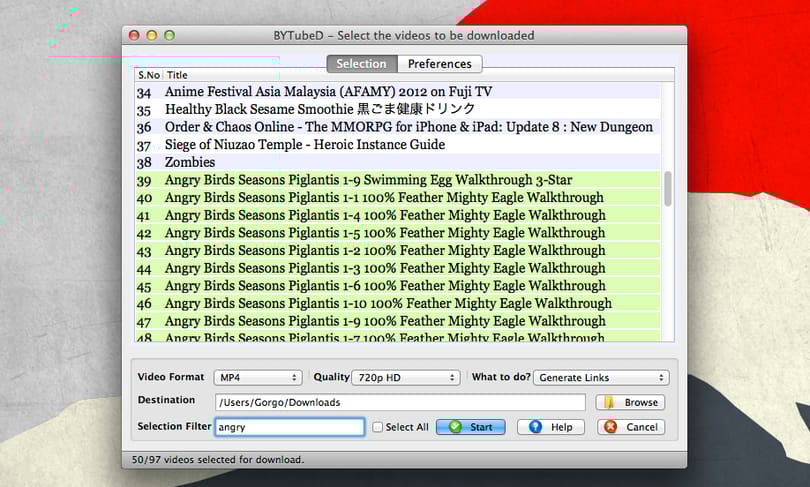Click the Destination path field
The height and width of the screenshot is (487, 810).
[400, 402]
